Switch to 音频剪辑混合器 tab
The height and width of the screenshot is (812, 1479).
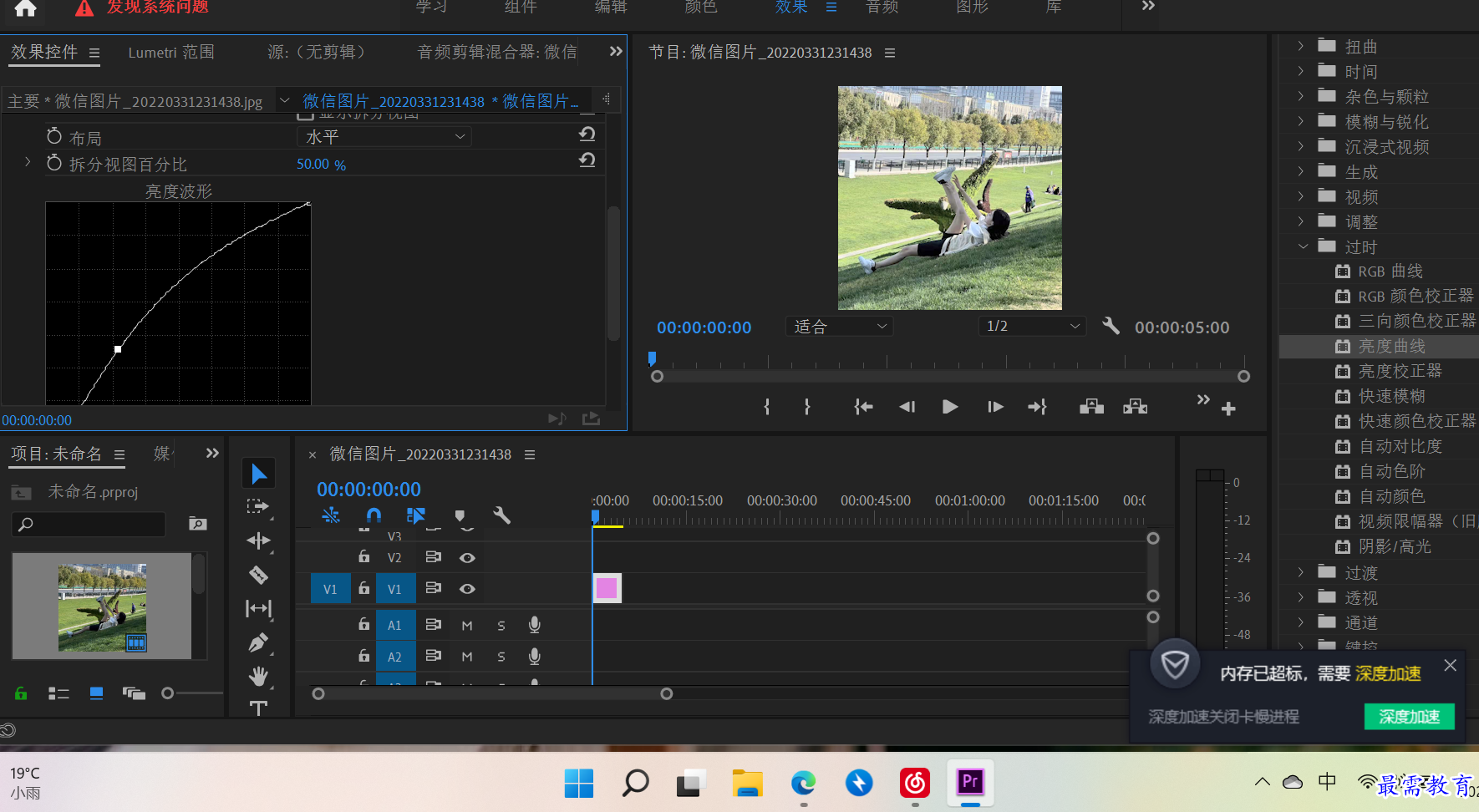pos(497,52)
